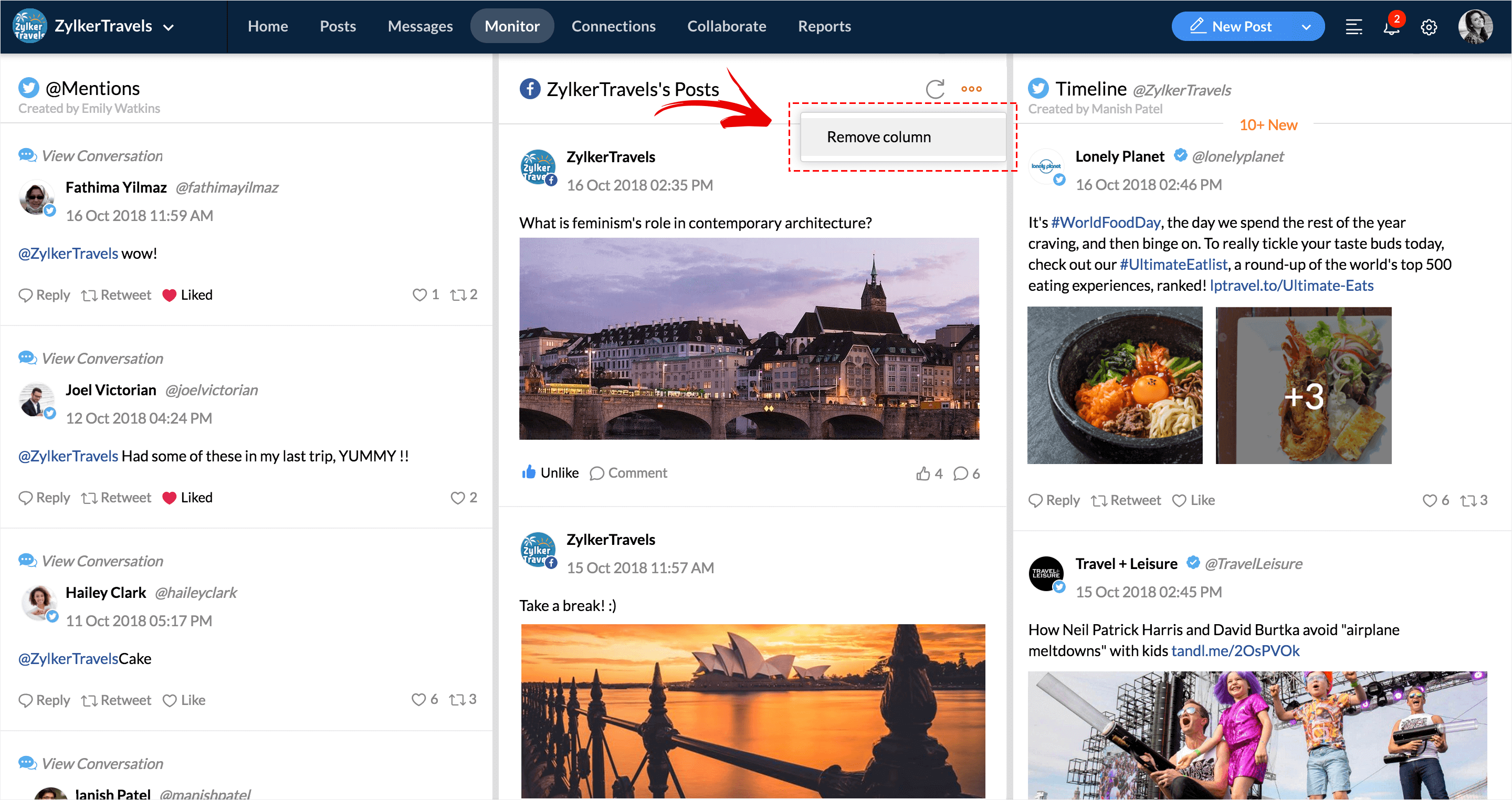Retweet Fathima Yilmaz's mention

click(x=116, y=295)
